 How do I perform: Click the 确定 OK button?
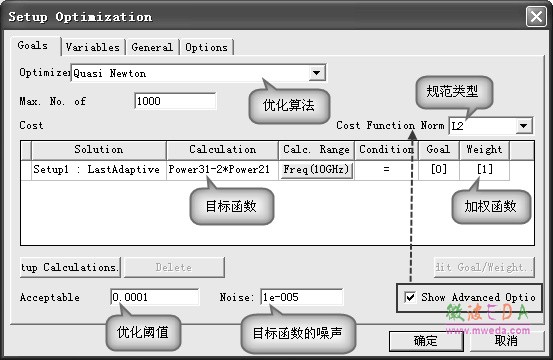pyautogui.click(x=426, y=341)
